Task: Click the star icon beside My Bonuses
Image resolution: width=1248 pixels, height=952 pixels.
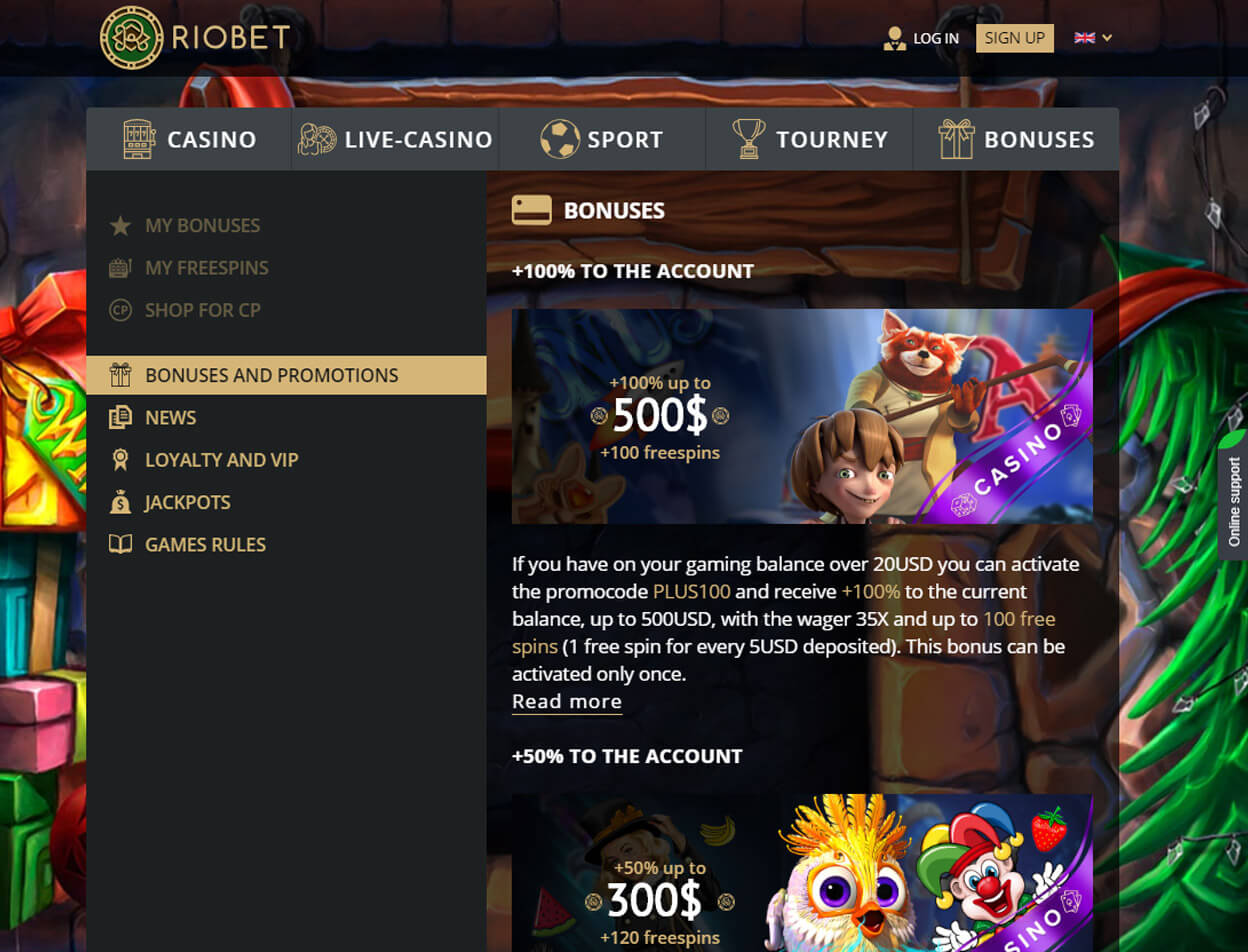Action: [x=120, y=226]
